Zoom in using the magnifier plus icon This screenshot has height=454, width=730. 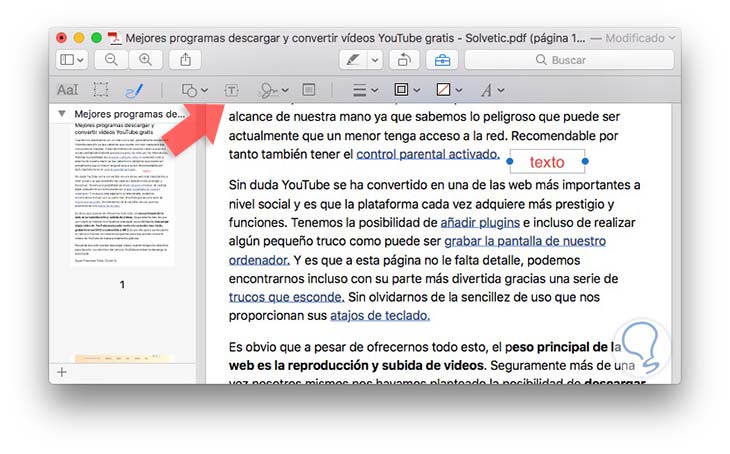tap(145, 60)
